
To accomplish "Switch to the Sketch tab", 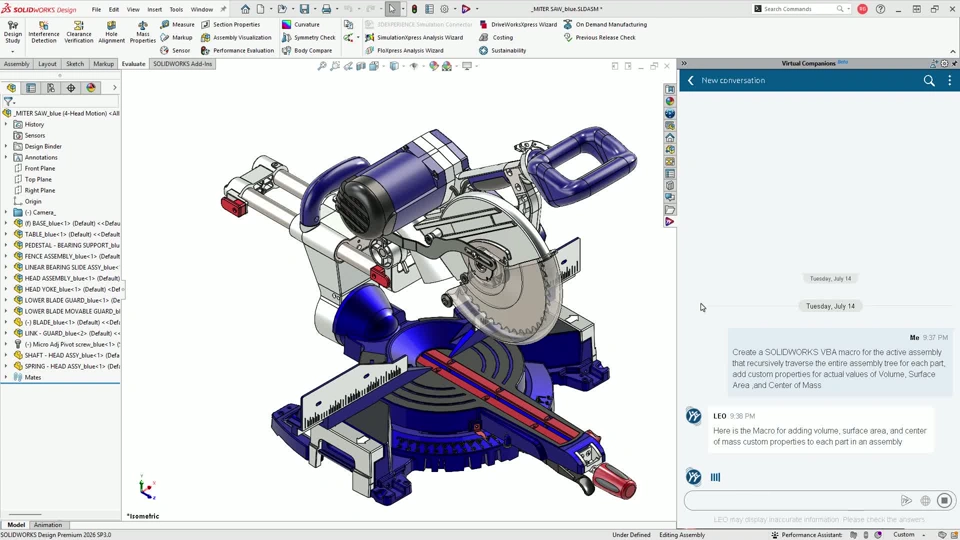I will (x=75, y=64).
